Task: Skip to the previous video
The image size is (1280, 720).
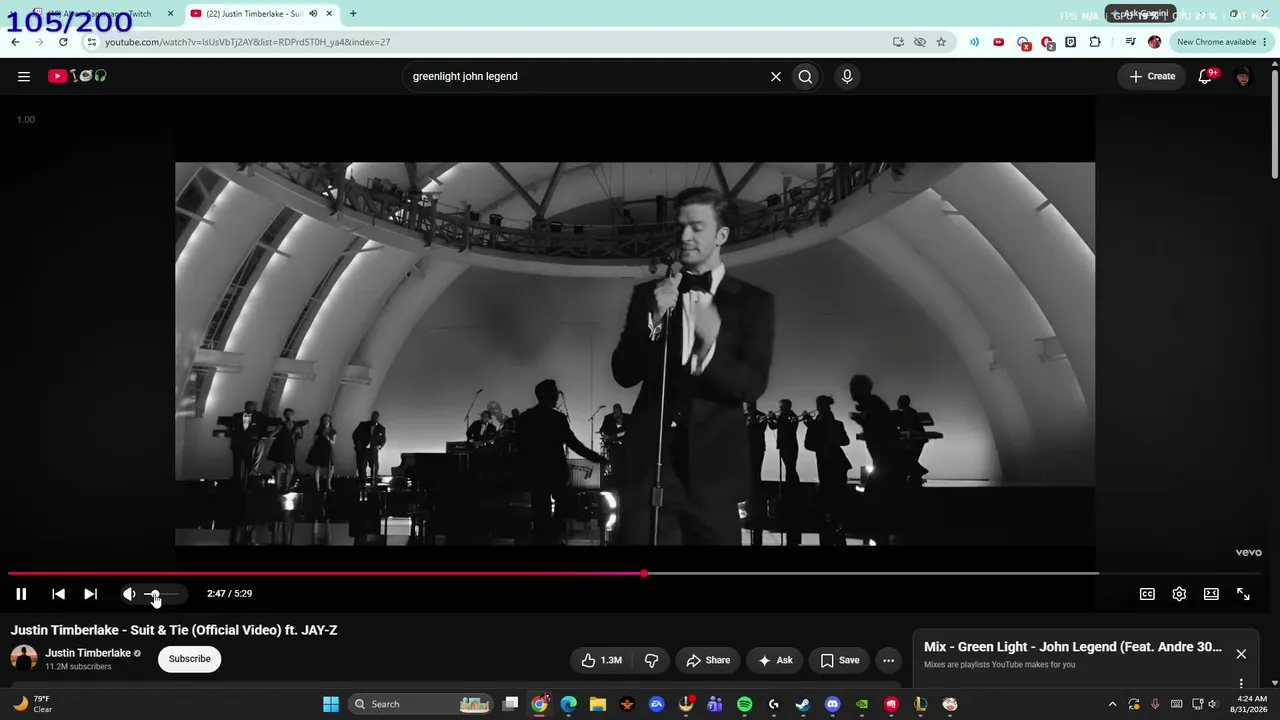Action: coord(58,594)
